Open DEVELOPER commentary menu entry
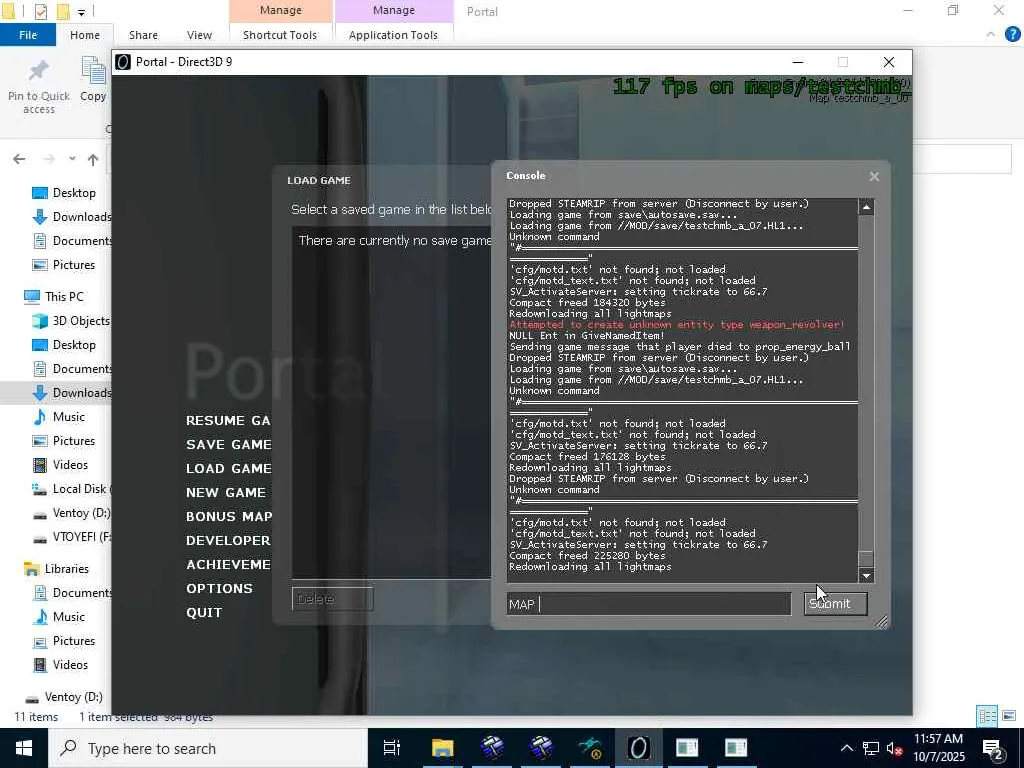Screen dimensions: 1024x768 228,540
